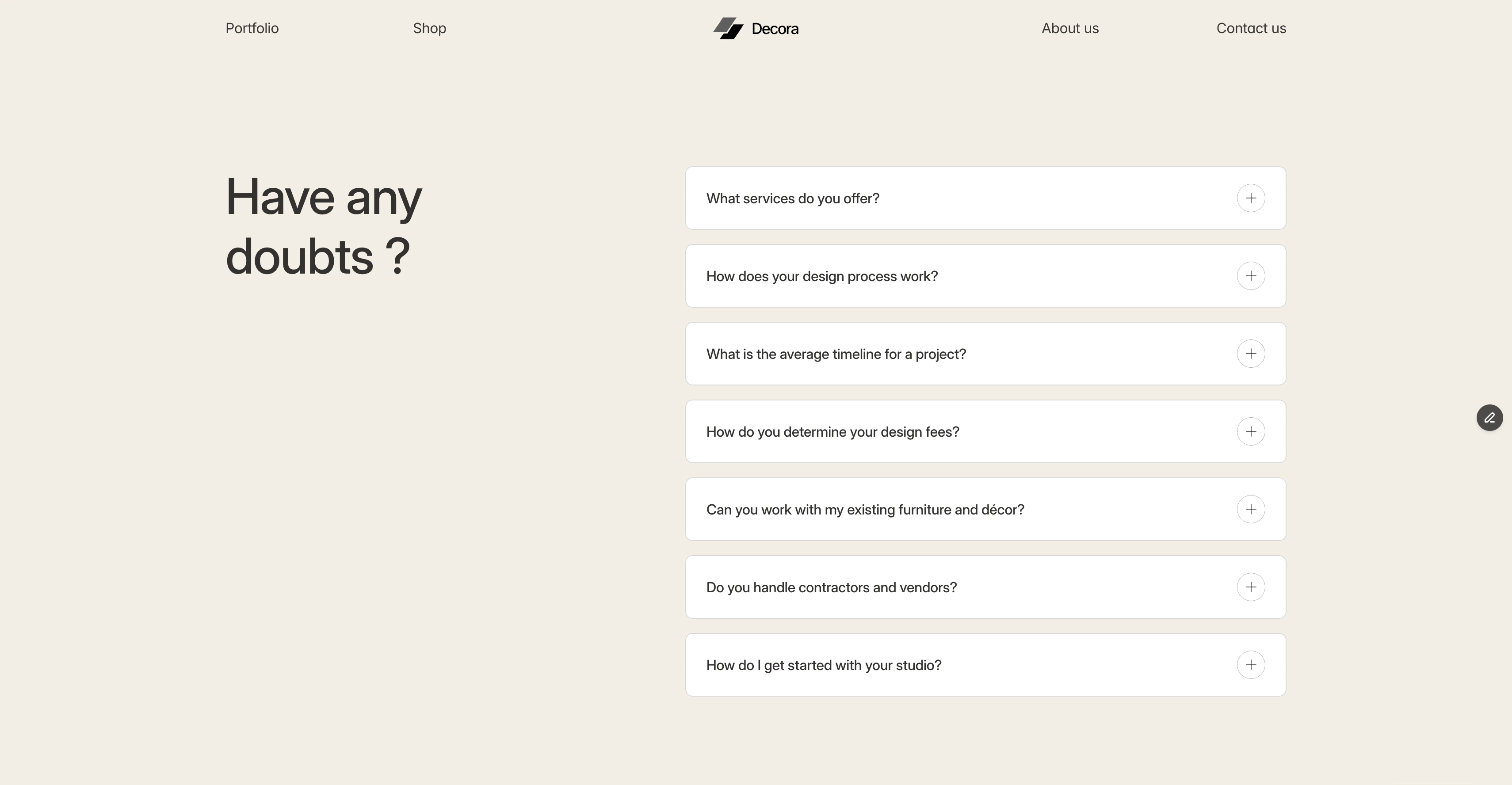Viewport: 1512px width, 785px height.
Task: Toggle open the design process FAQ answer
Action: (x=985, y=276)
